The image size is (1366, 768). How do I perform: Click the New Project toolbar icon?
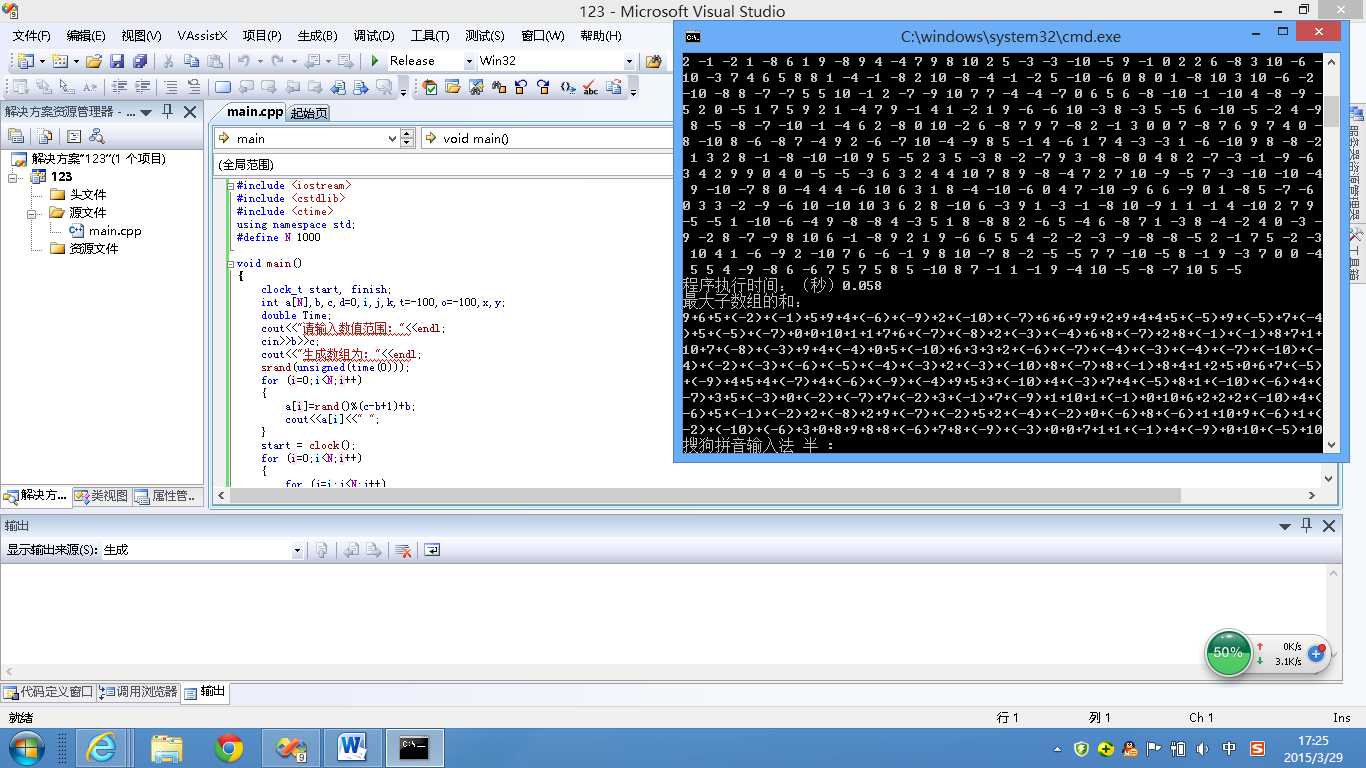point(24,61)
